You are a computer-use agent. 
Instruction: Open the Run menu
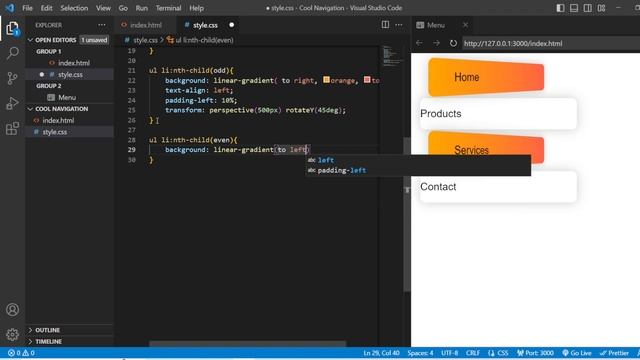point(142,8)
